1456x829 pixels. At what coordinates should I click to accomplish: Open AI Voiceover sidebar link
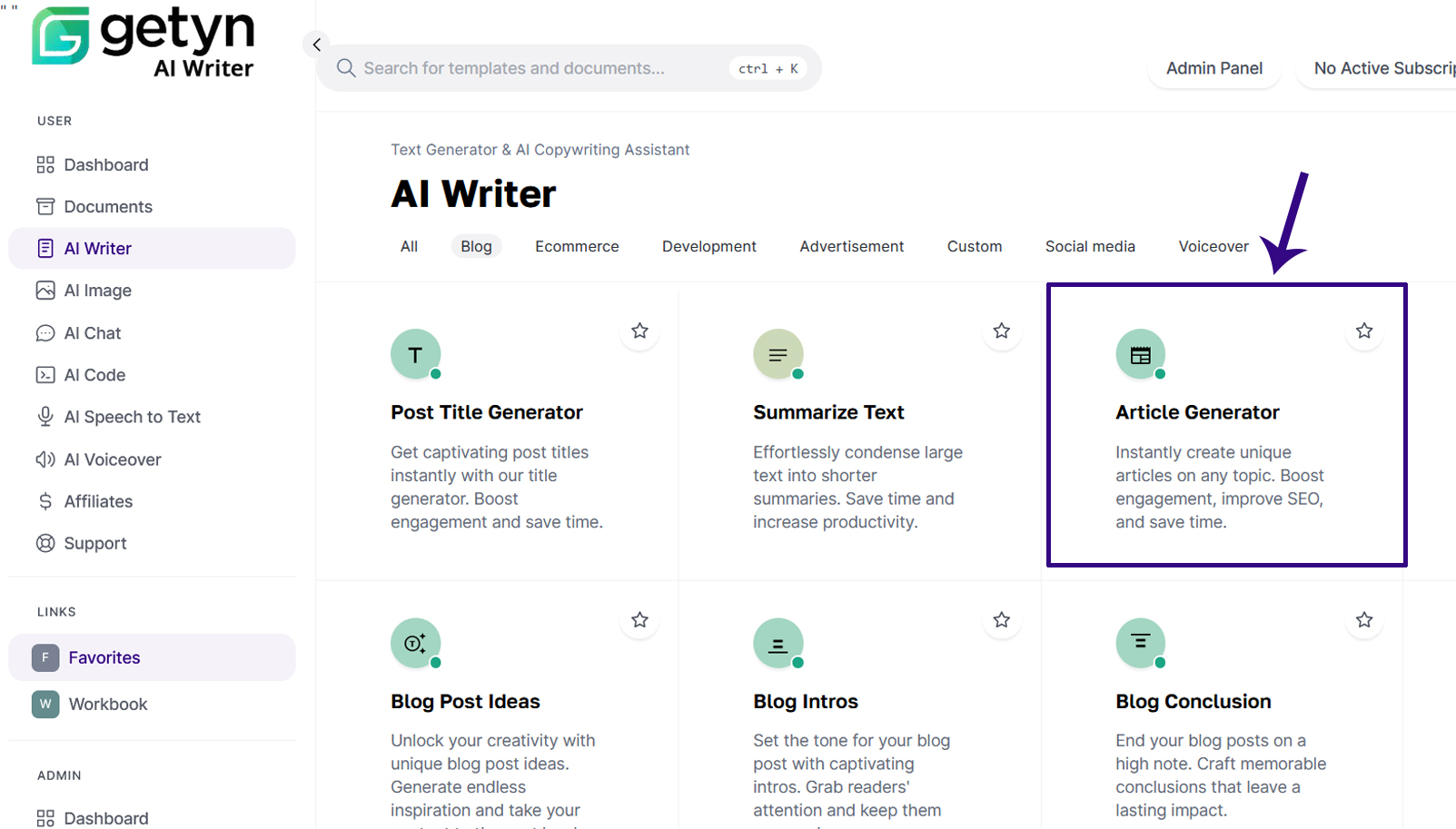coord(113,459)
